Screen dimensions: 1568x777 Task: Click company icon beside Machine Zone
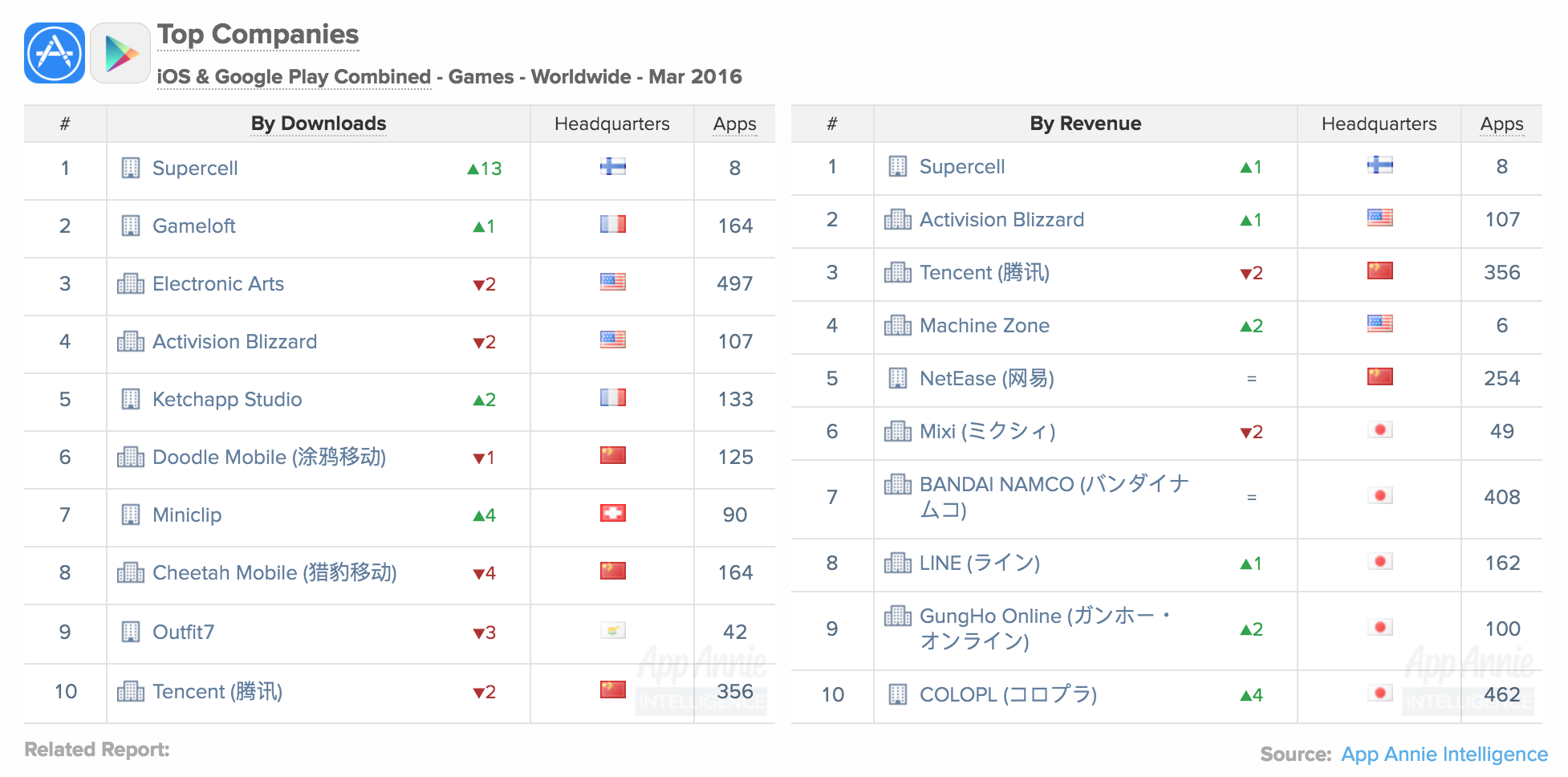point(898,325)
